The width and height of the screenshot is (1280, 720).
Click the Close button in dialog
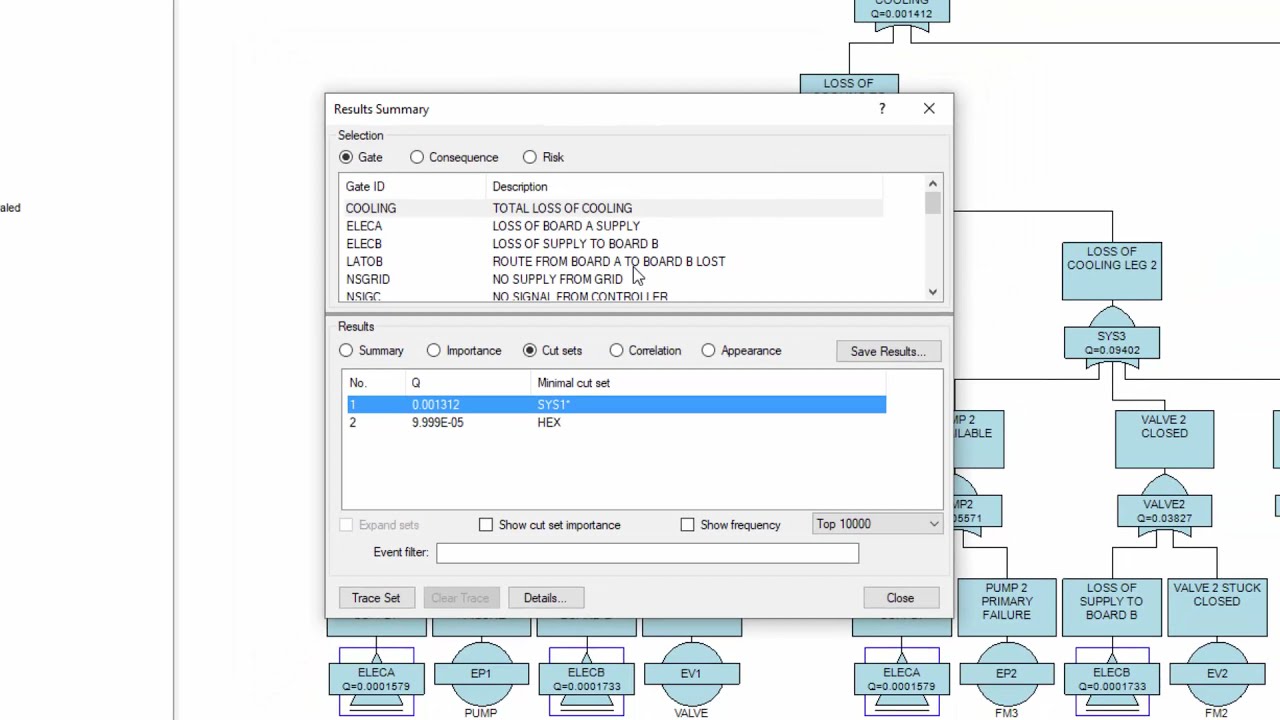point(900,598)
